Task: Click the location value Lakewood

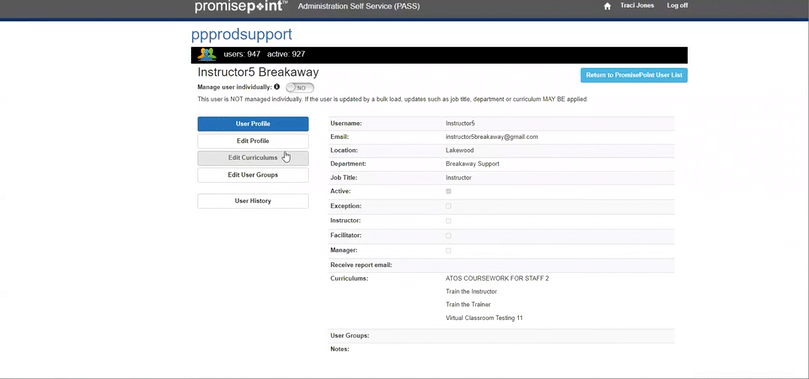Action: click(460, 151)
